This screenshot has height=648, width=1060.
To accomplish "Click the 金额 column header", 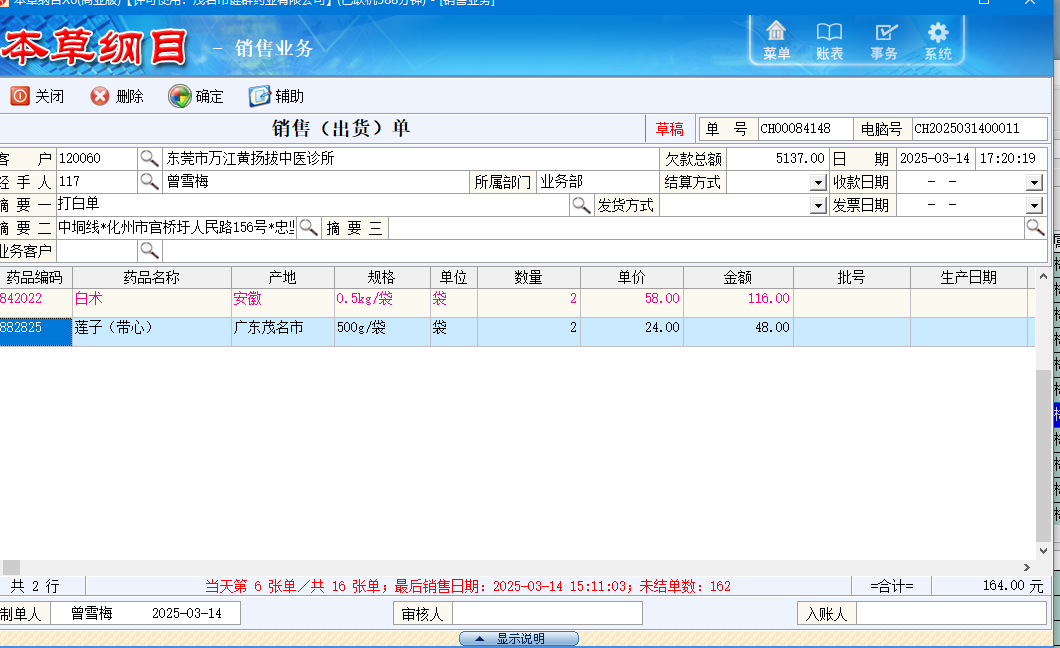I will pyautogui.click(x=738, y=277).
